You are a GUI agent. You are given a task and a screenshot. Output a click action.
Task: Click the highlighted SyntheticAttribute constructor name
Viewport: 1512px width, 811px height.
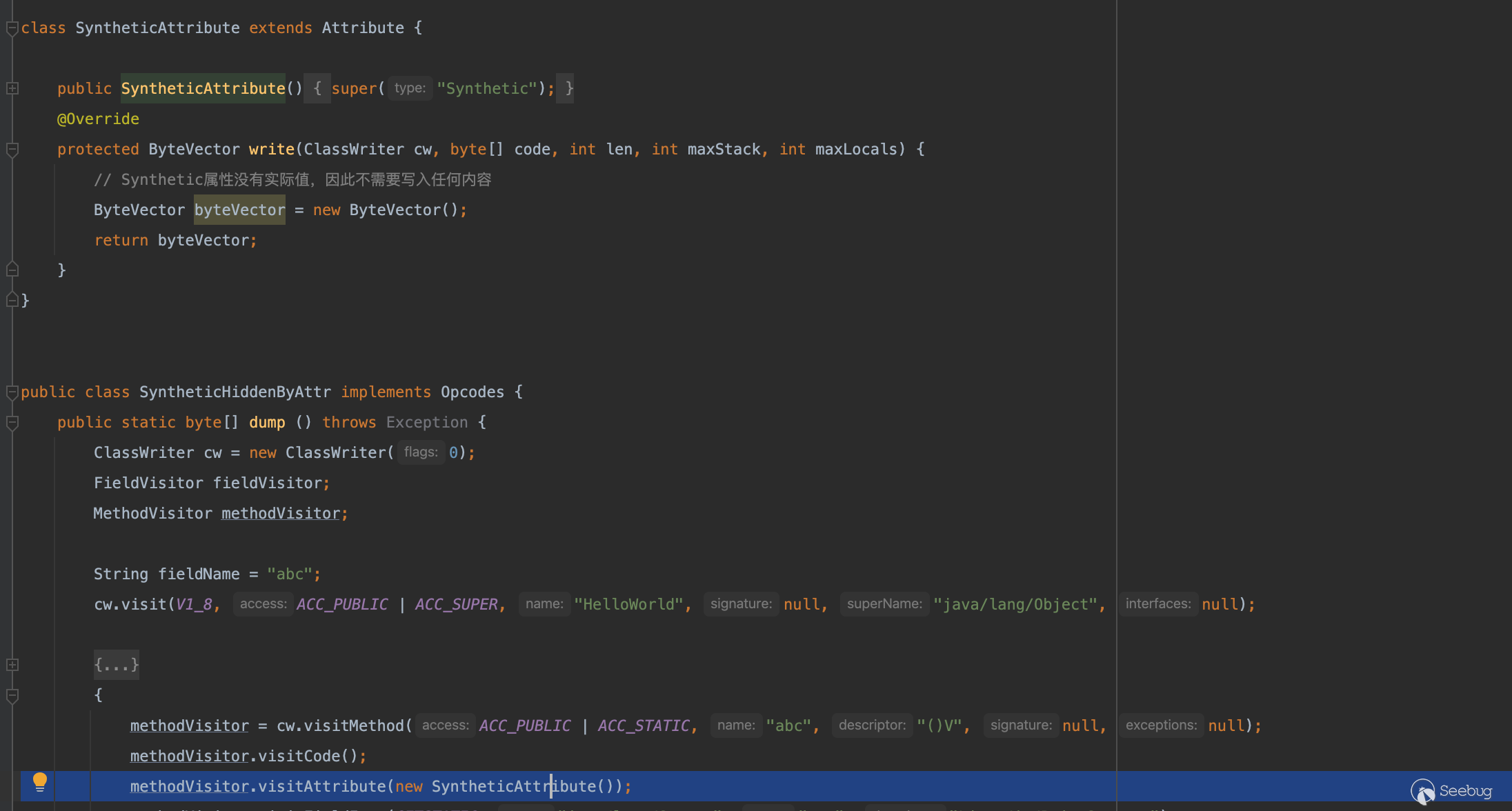click(203, 88)
